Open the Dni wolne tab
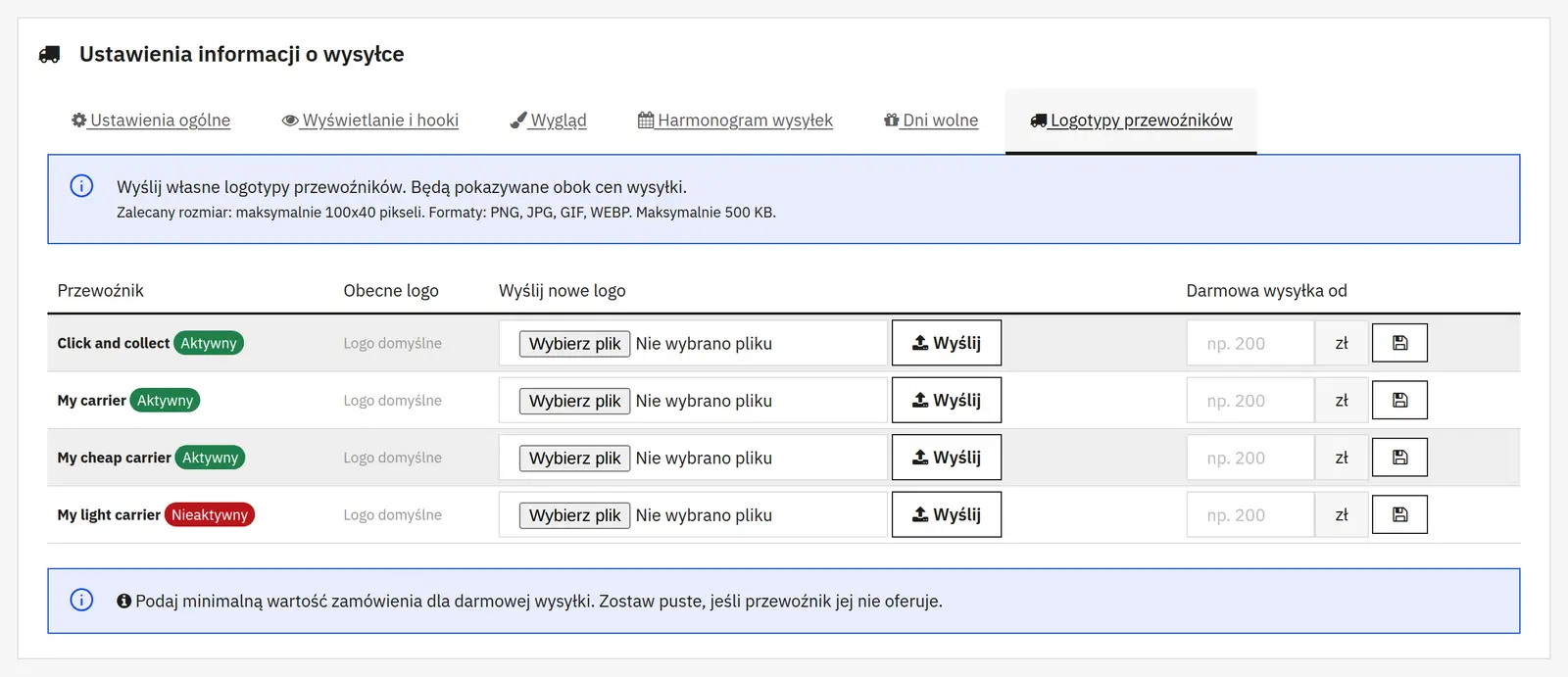The width and height of the screenshot is (1568, 677). [931, 121]
